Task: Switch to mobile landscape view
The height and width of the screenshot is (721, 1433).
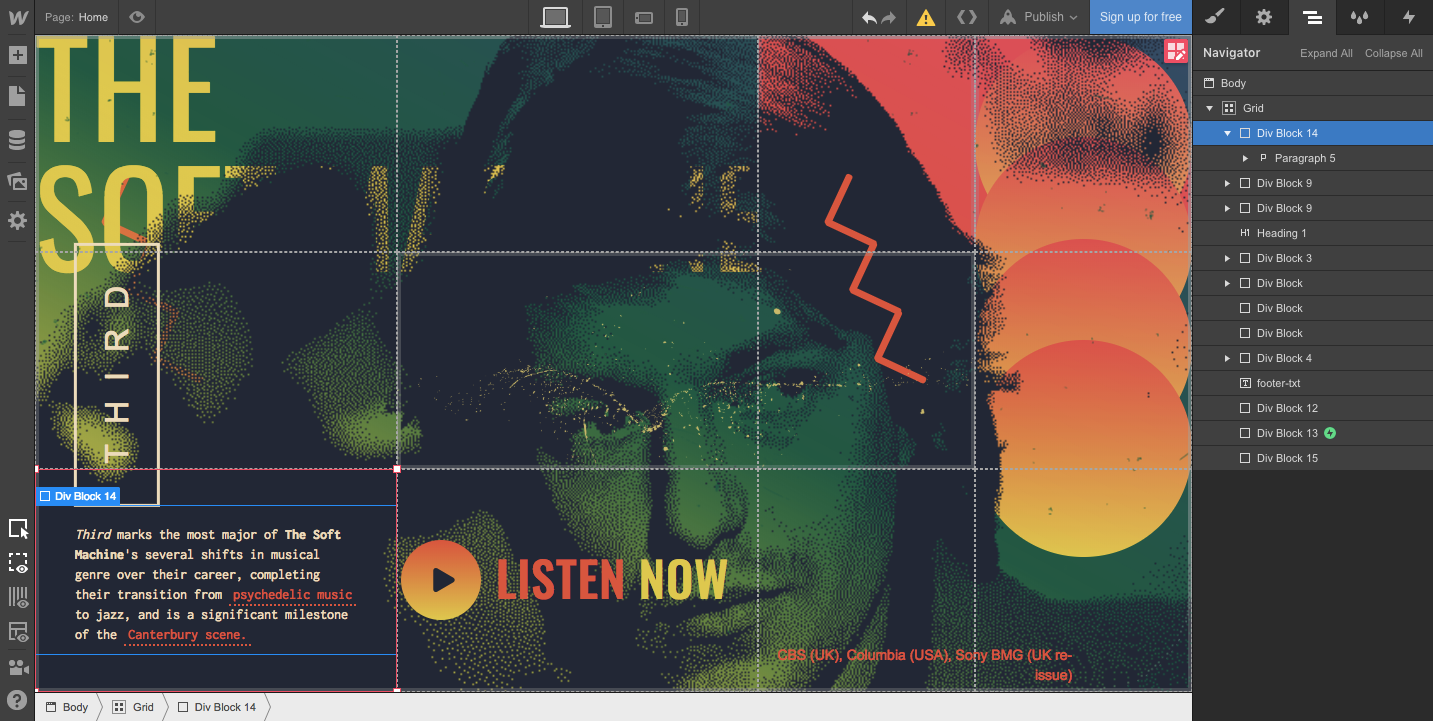Action: pos(643,17)
